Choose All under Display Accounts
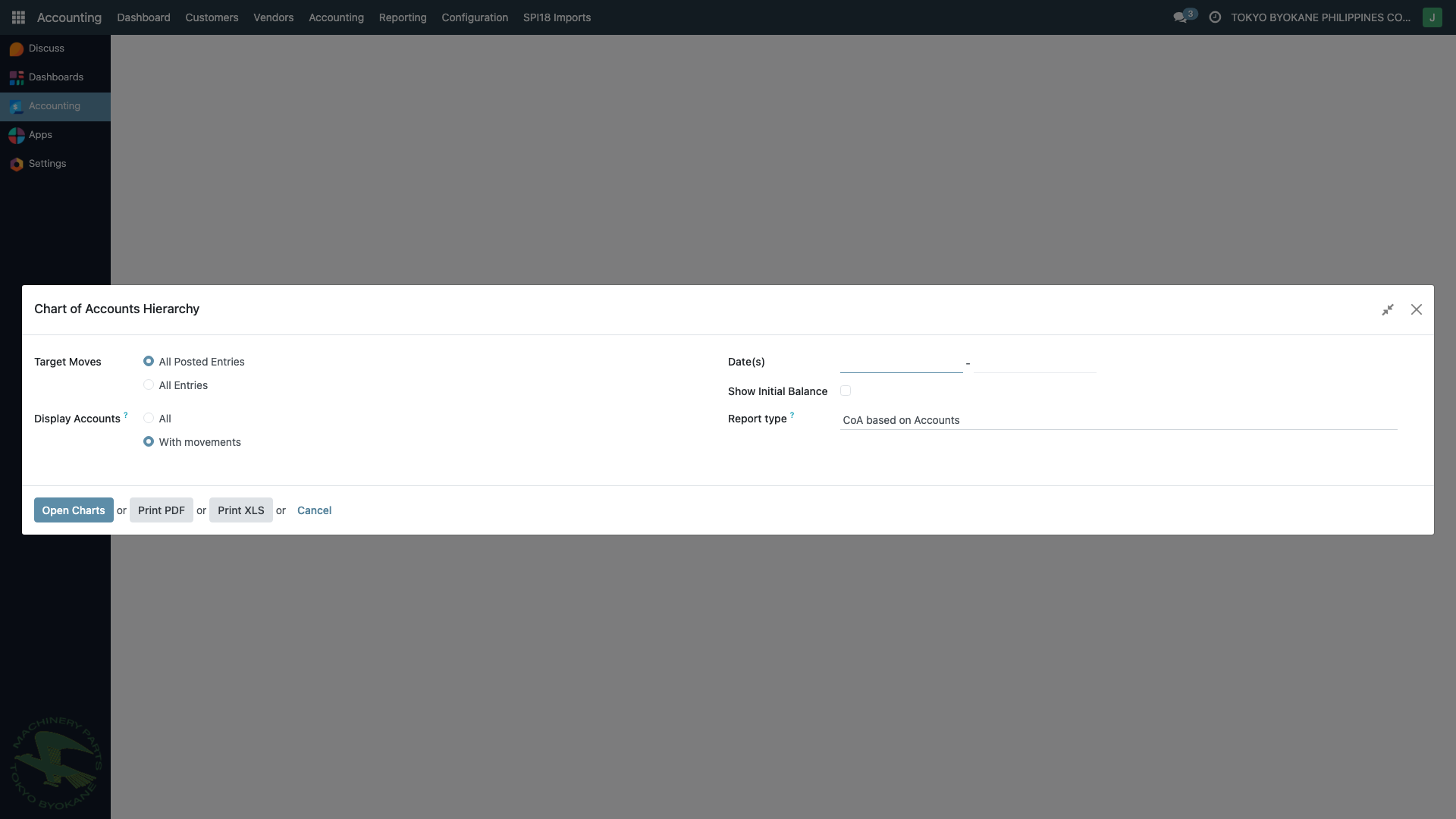The image size is (1456, 819). 149,419
